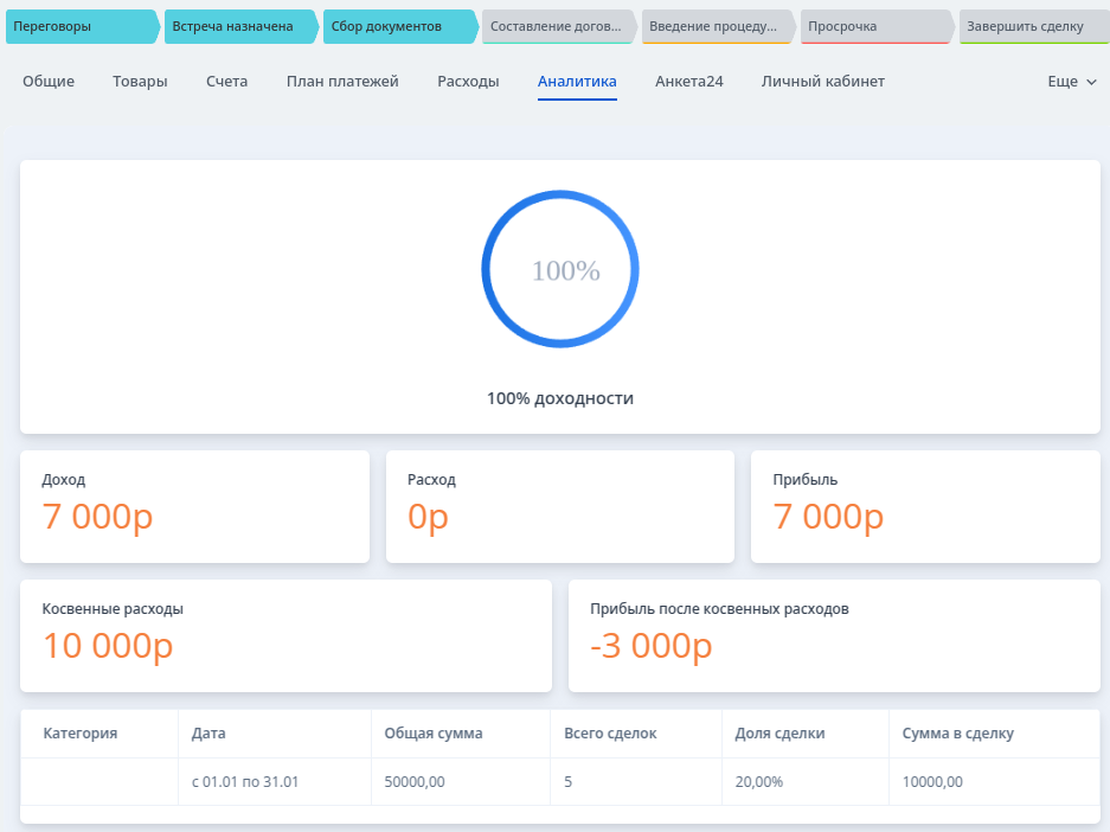Screen dimensions: 1110x832
Task: Open the Расходы tab
Action: click(x=468, y=82)
